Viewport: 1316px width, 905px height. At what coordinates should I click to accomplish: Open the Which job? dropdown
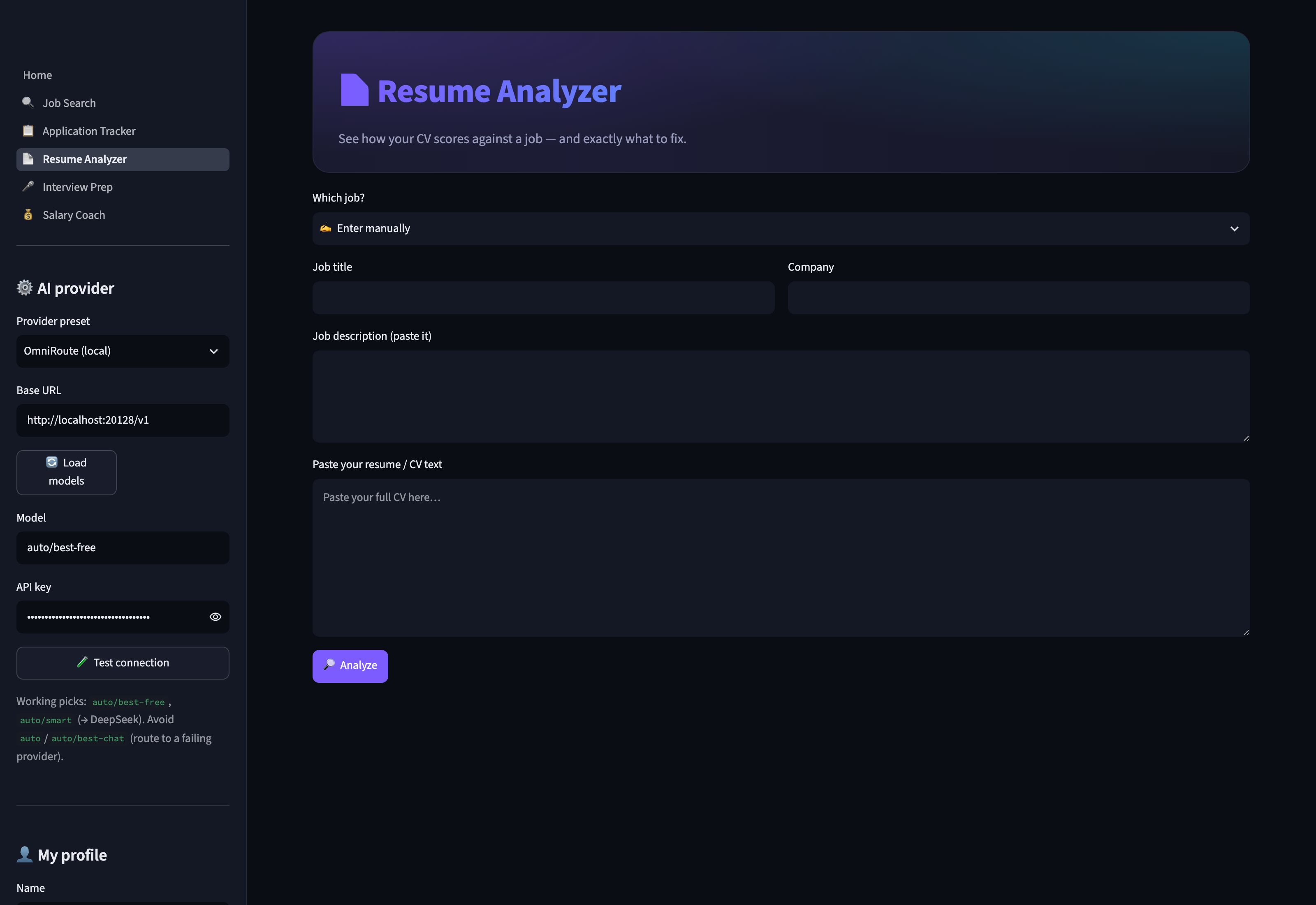coord(781,229)
